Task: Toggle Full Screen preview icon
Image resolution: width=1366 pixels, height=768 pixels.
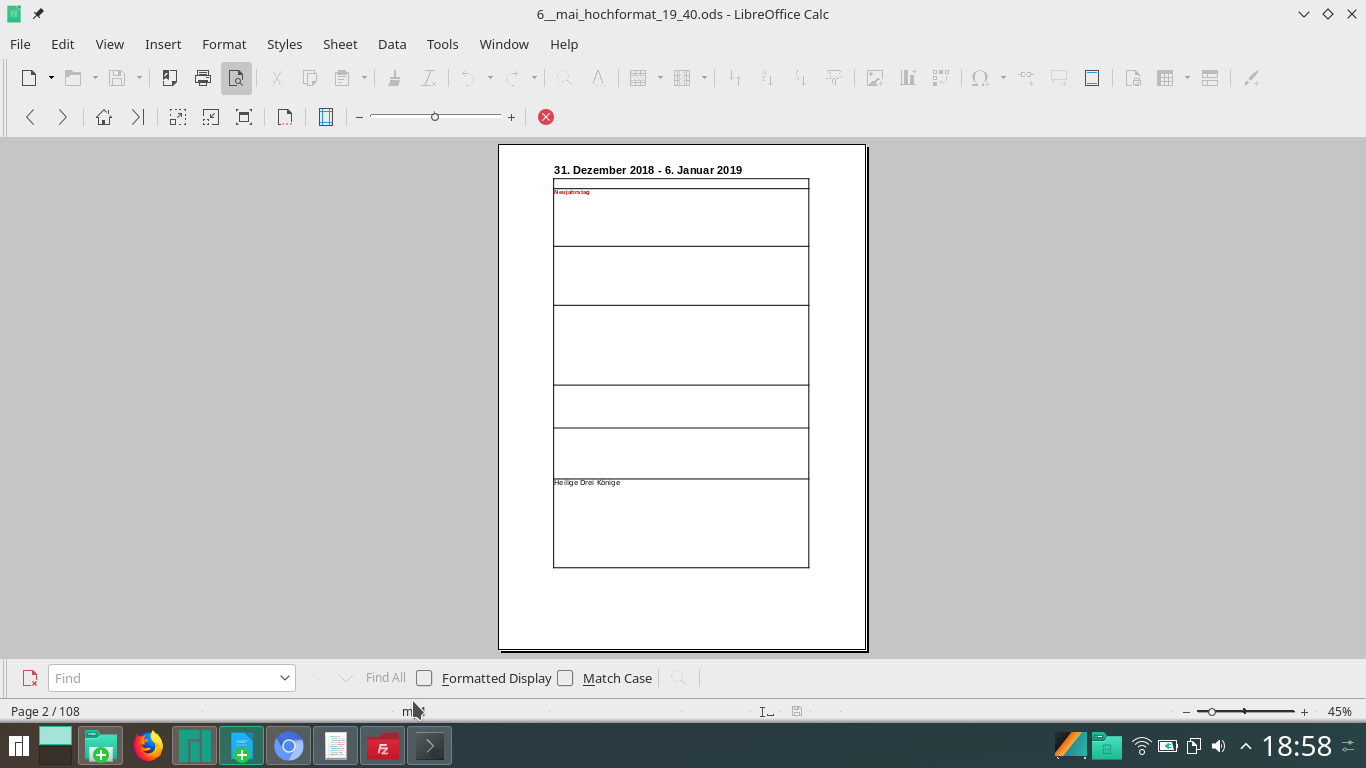Action: pyautogui.click(x=243, y=117)
